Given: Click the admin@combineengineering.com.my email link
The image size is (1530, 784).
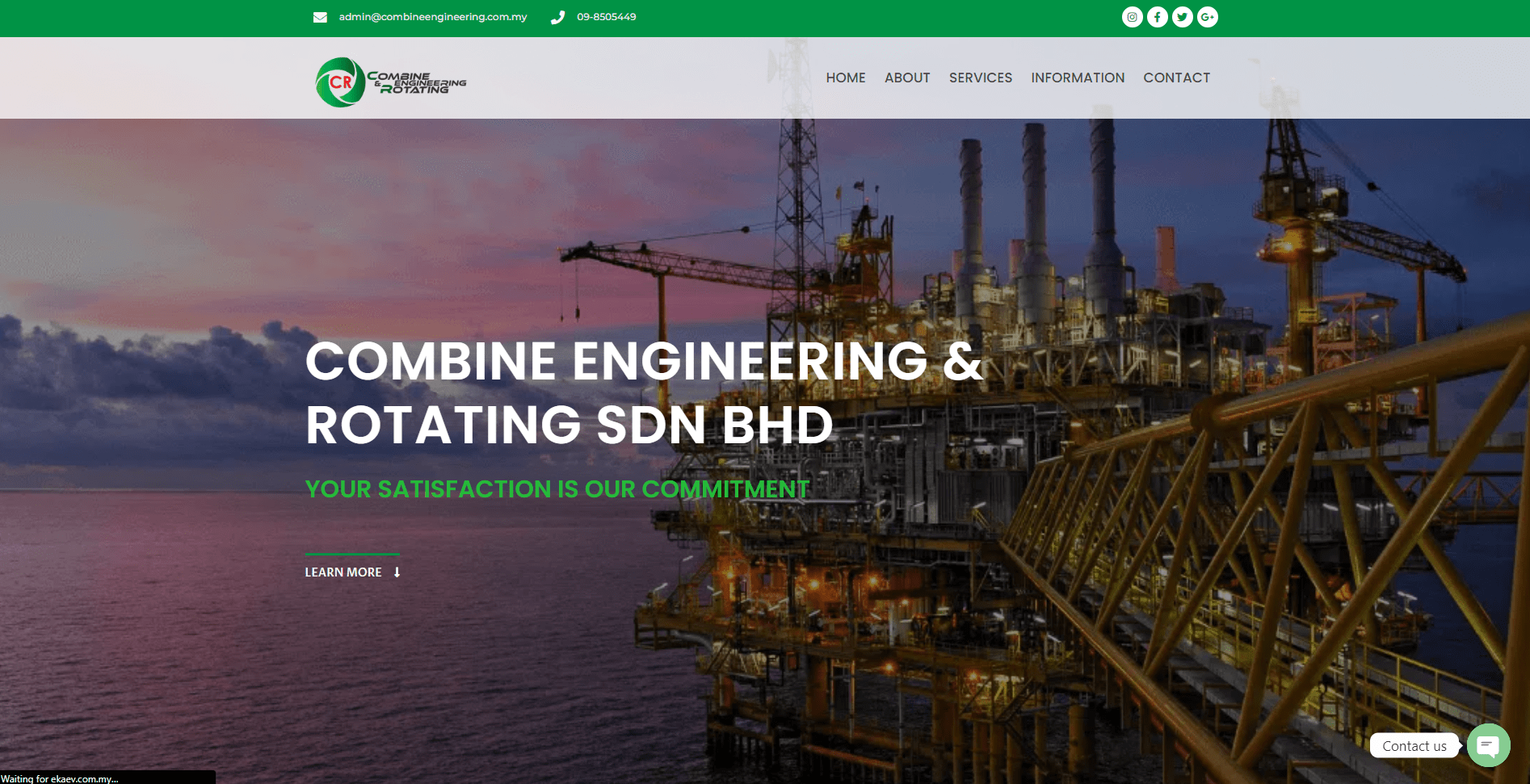Looking at the screenshot, I should (433, 17).
